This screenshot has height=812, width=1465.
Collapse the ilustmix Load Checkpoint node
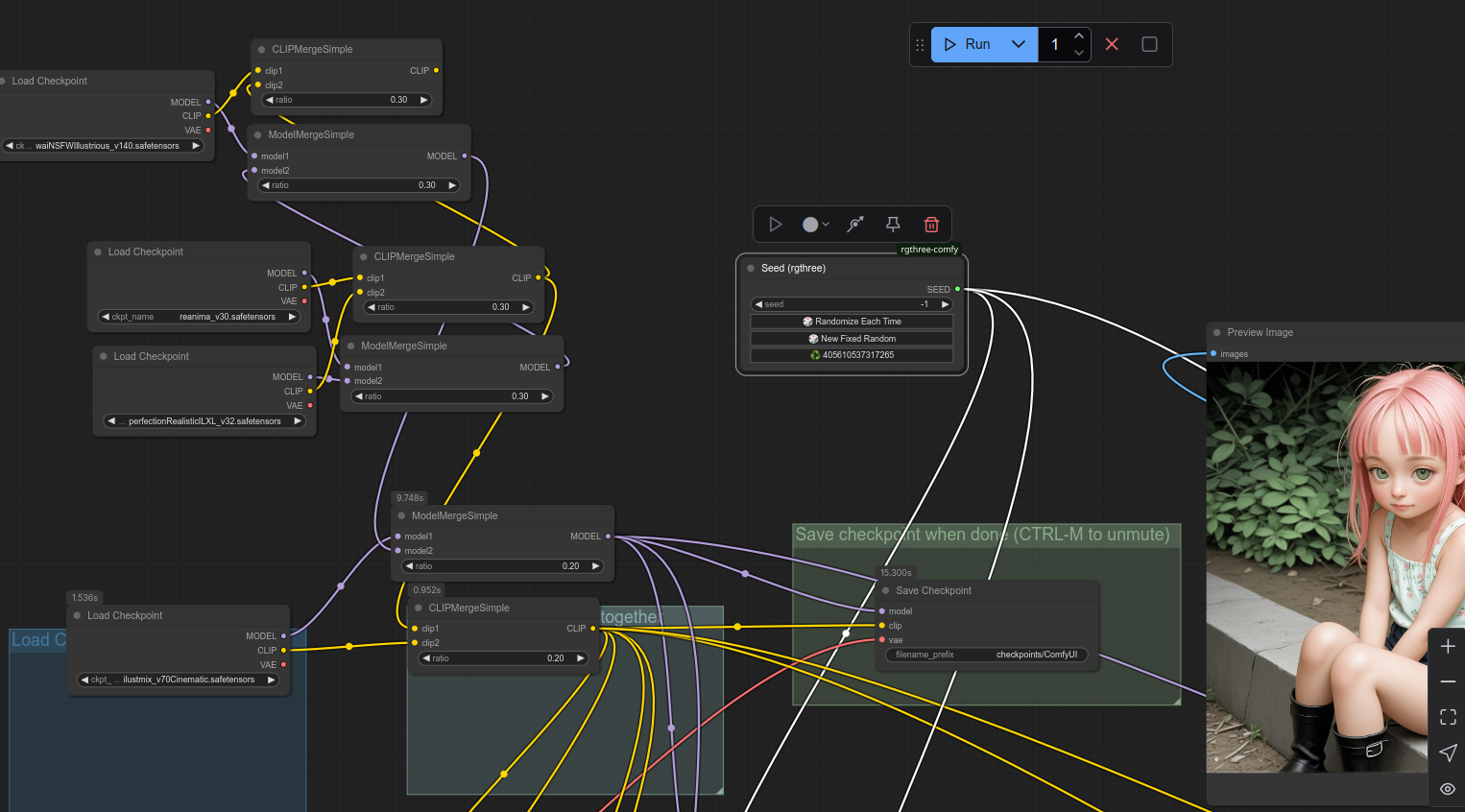tap(77, 615)
